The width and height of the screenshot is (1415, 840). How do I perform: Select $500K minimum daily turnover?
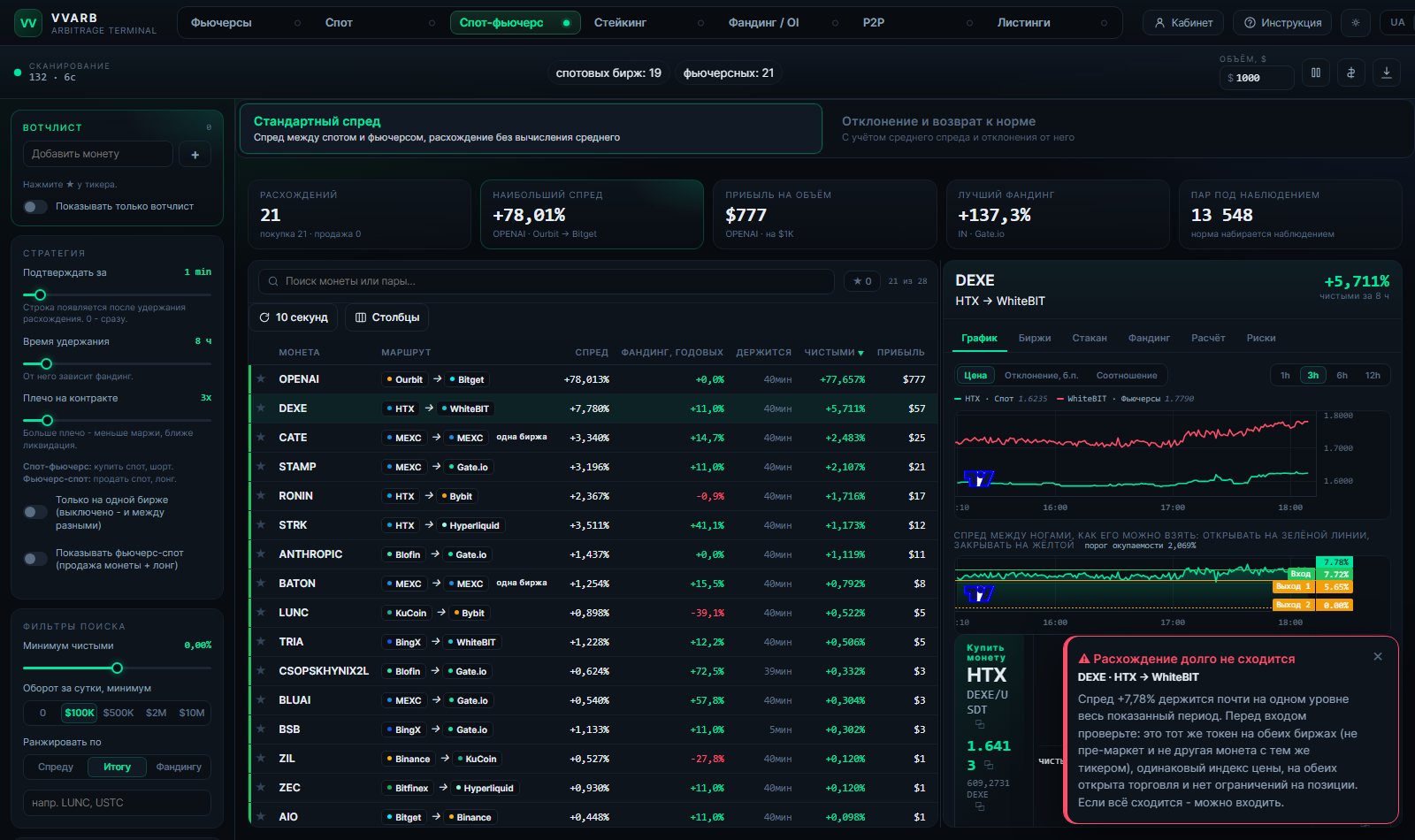click(119, 713)
